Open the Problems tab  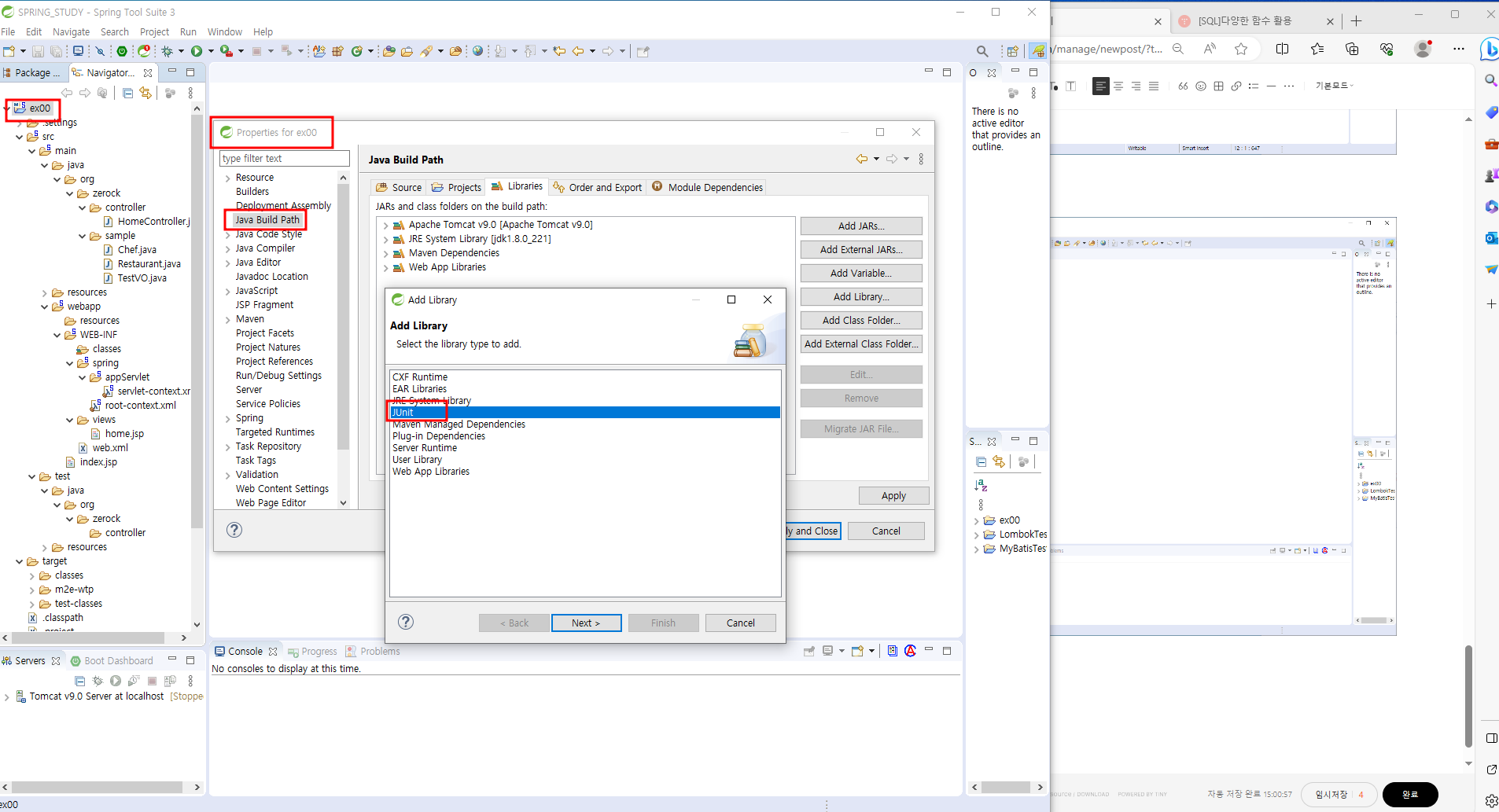[x=373, y=651]
